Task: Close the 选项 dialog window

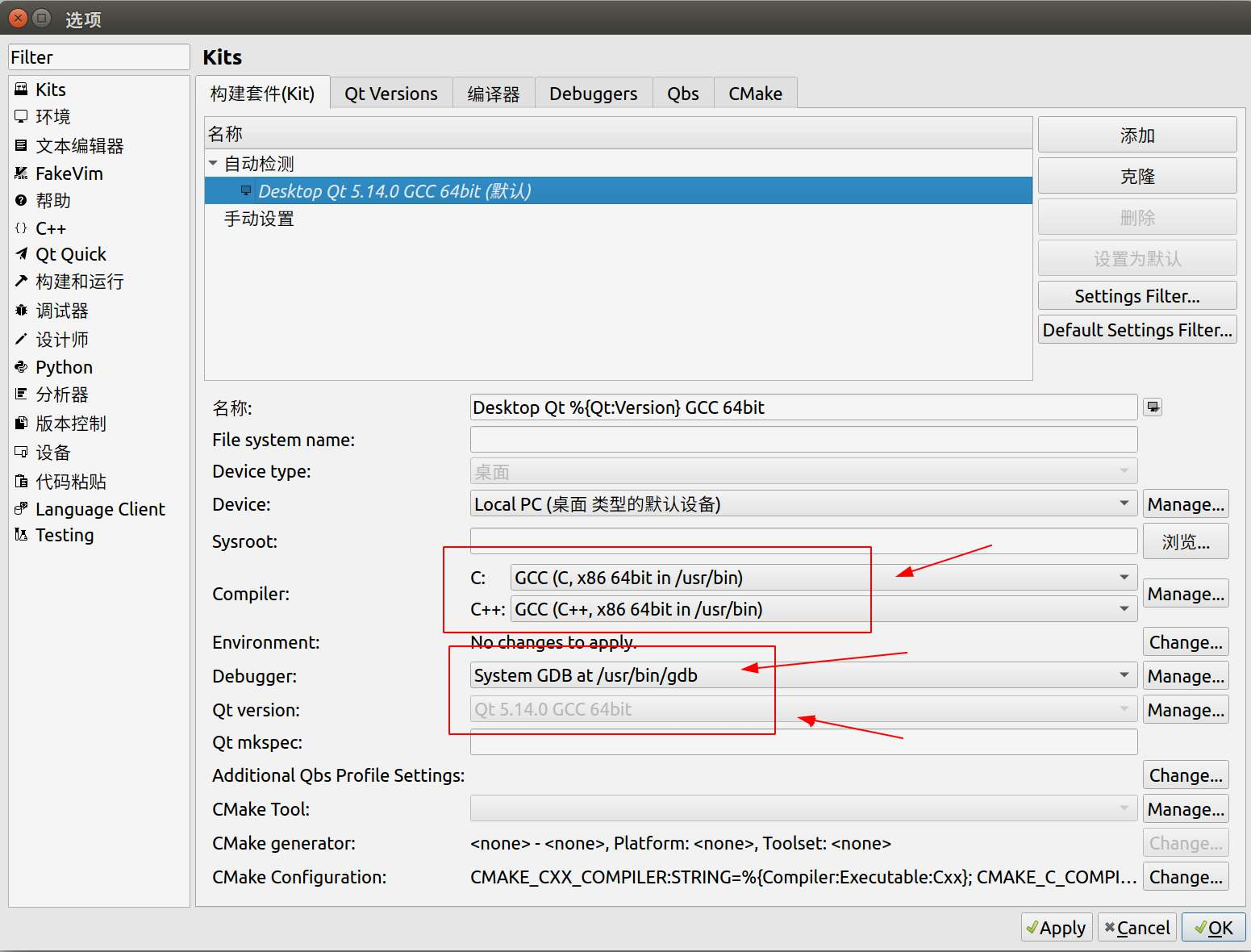Action: point(18,18)
